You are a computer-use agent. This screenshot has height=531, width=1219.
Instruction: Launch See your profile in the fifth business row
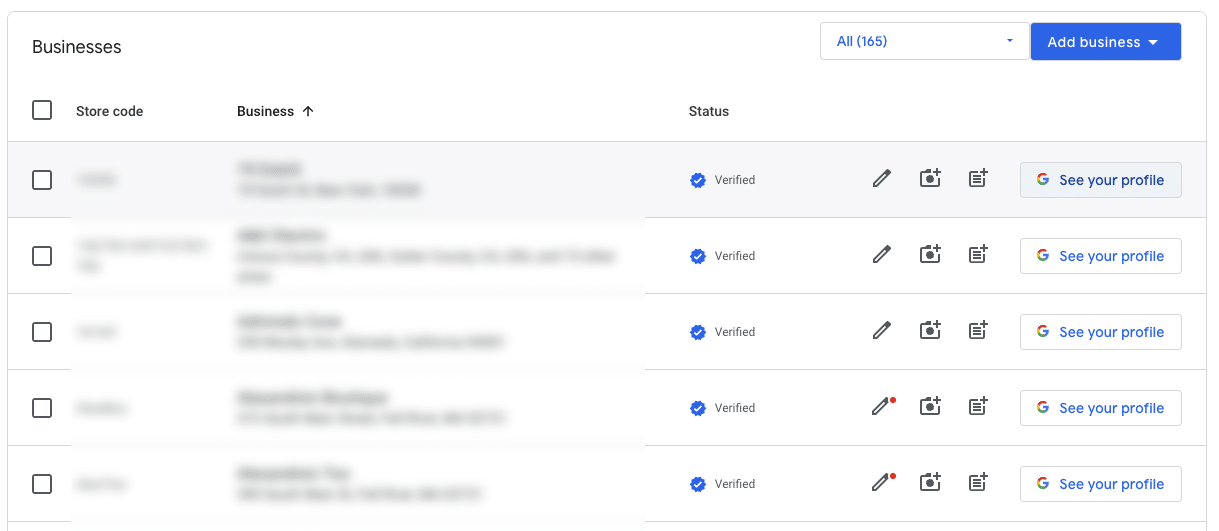pos(1100,484)
